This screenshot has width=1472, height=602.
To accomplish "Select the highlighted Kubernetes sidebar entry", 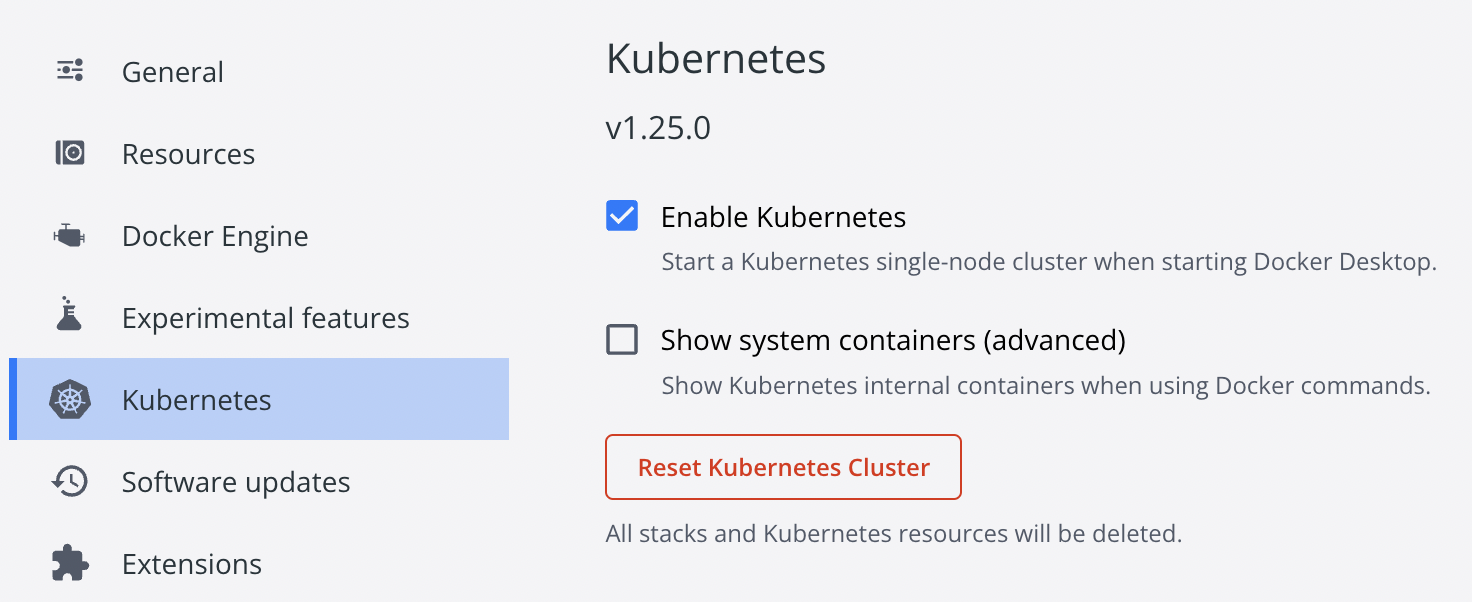I will click(197, 400).
